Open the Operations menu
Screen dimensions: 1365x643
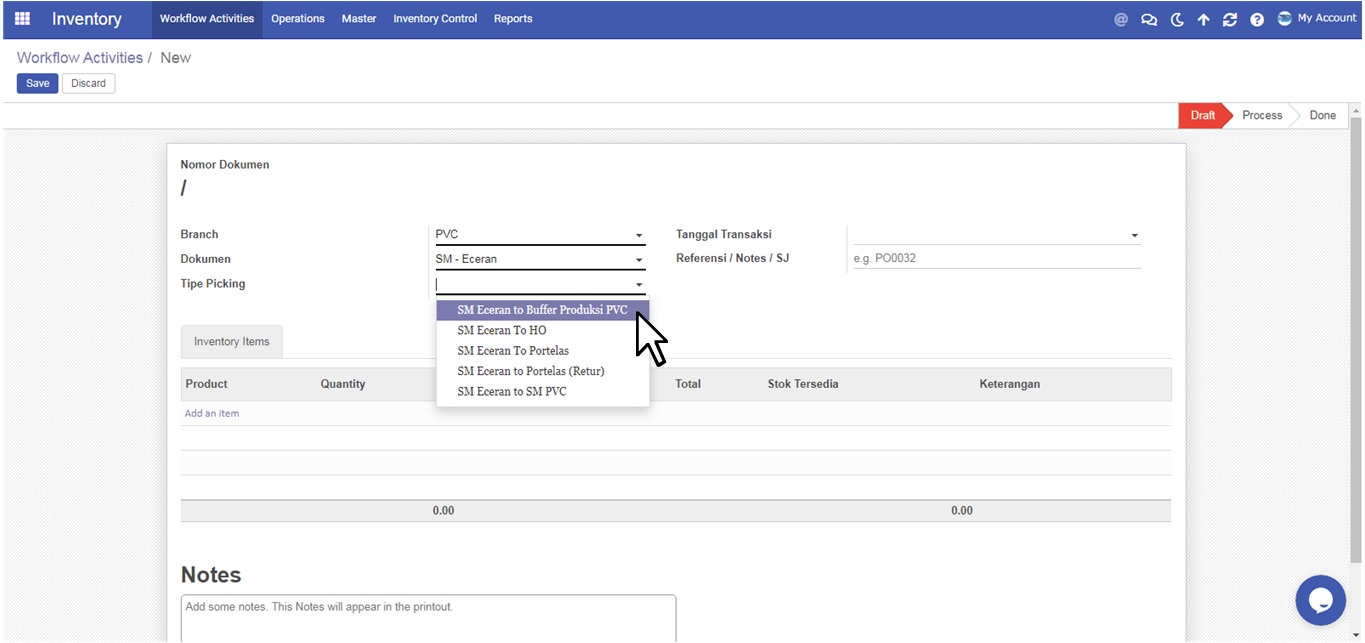[298, 19]
